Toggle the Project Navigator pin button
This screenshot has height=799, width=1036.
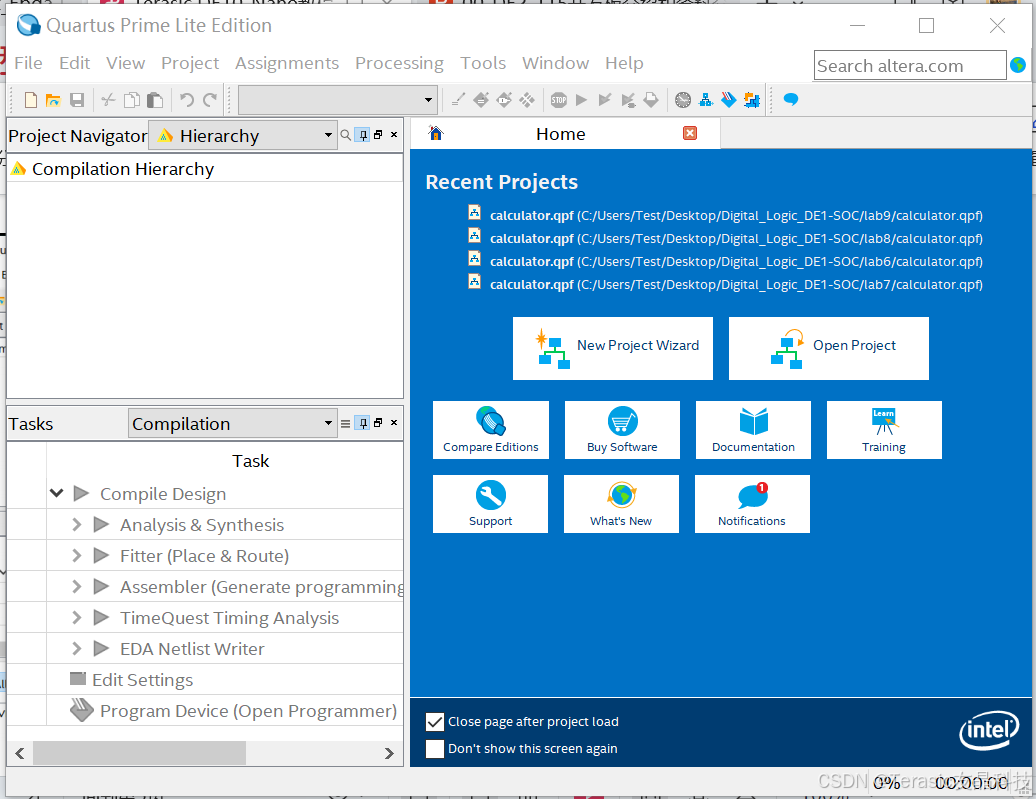pos(363,135)
